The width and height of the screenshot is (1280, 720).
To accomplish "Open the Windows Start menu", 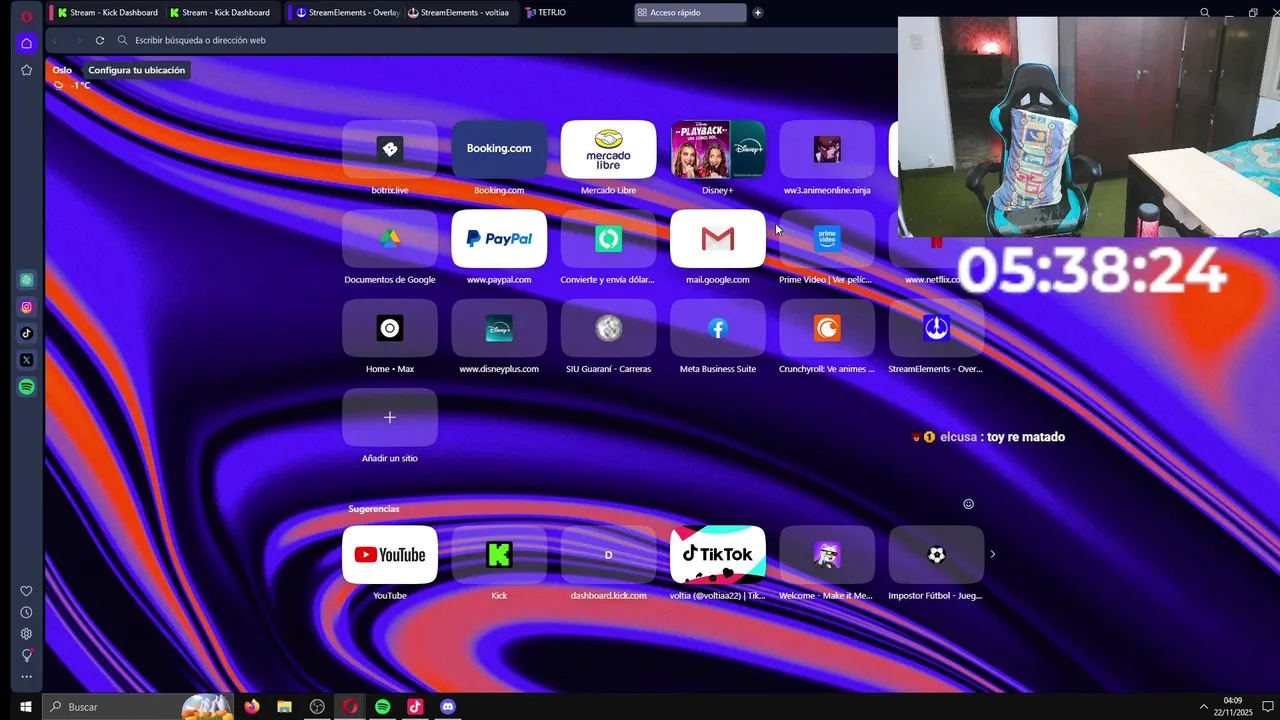I will (x=26, y=707).
